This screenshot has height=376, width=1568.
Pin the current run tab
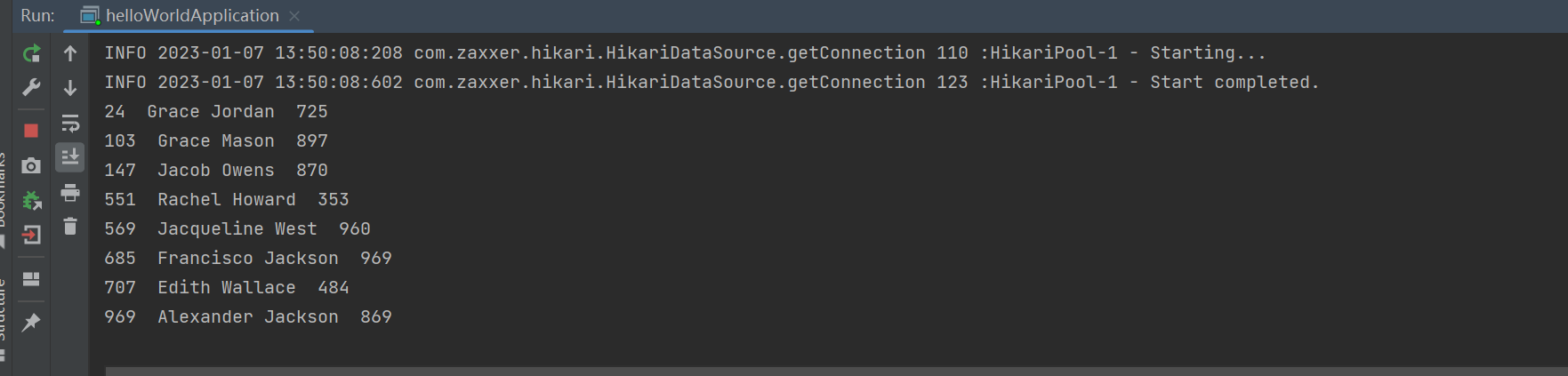[31, 322]
